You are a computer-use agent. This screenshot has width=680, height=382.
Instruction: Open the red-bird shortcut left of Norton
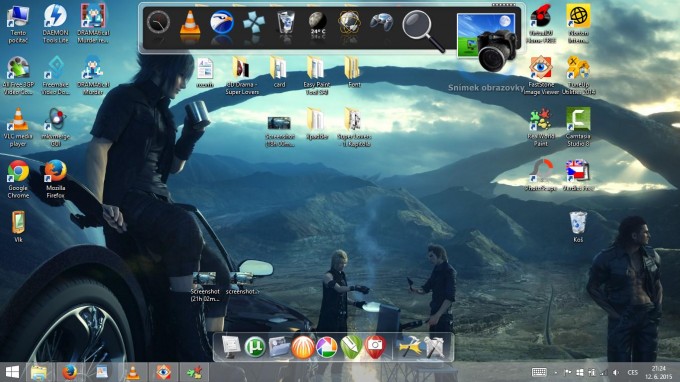click(x=541, y=23)
